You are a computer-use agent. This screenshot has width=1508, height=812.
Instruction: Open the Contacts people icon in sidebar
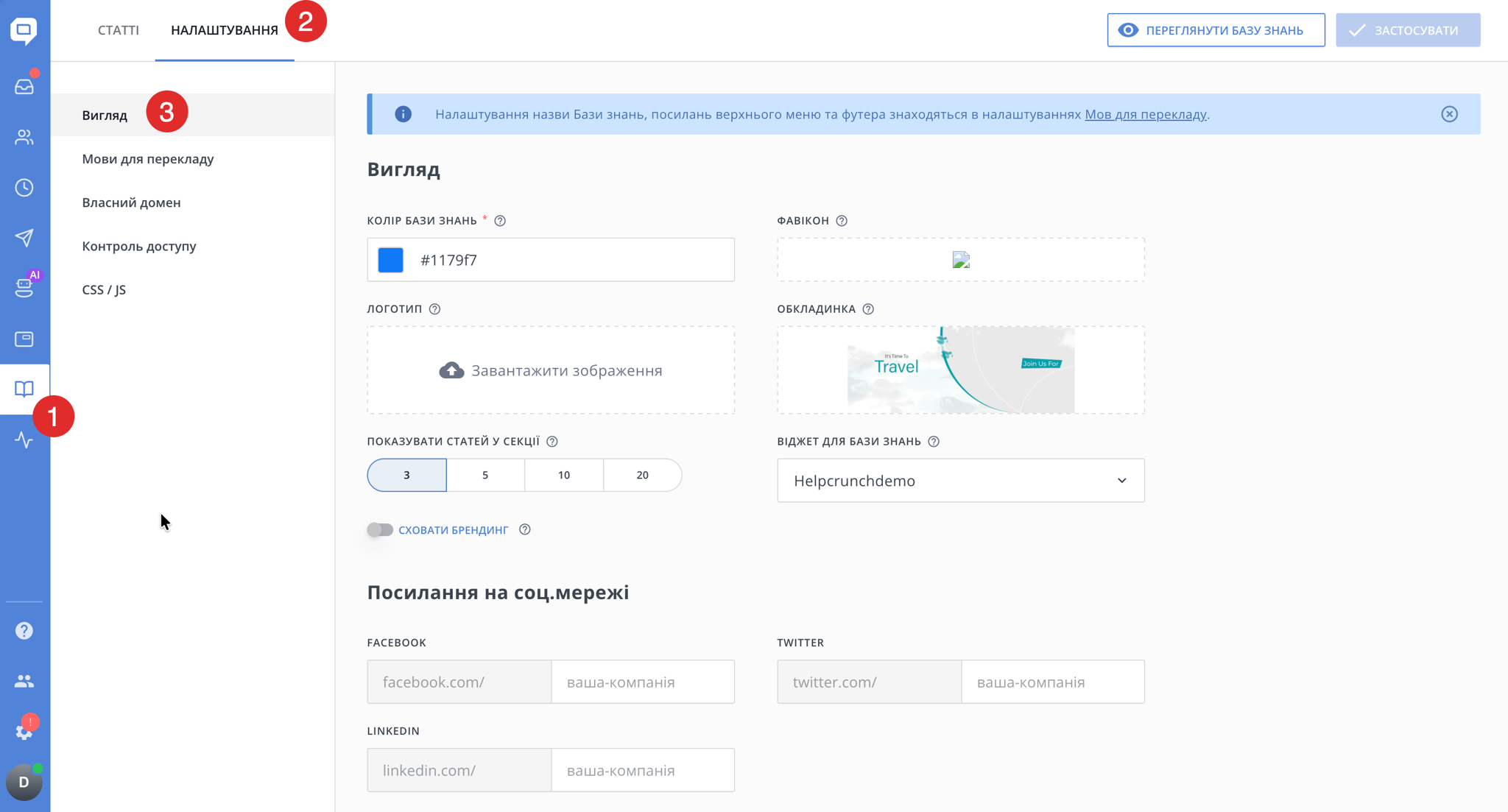[24, 137]
